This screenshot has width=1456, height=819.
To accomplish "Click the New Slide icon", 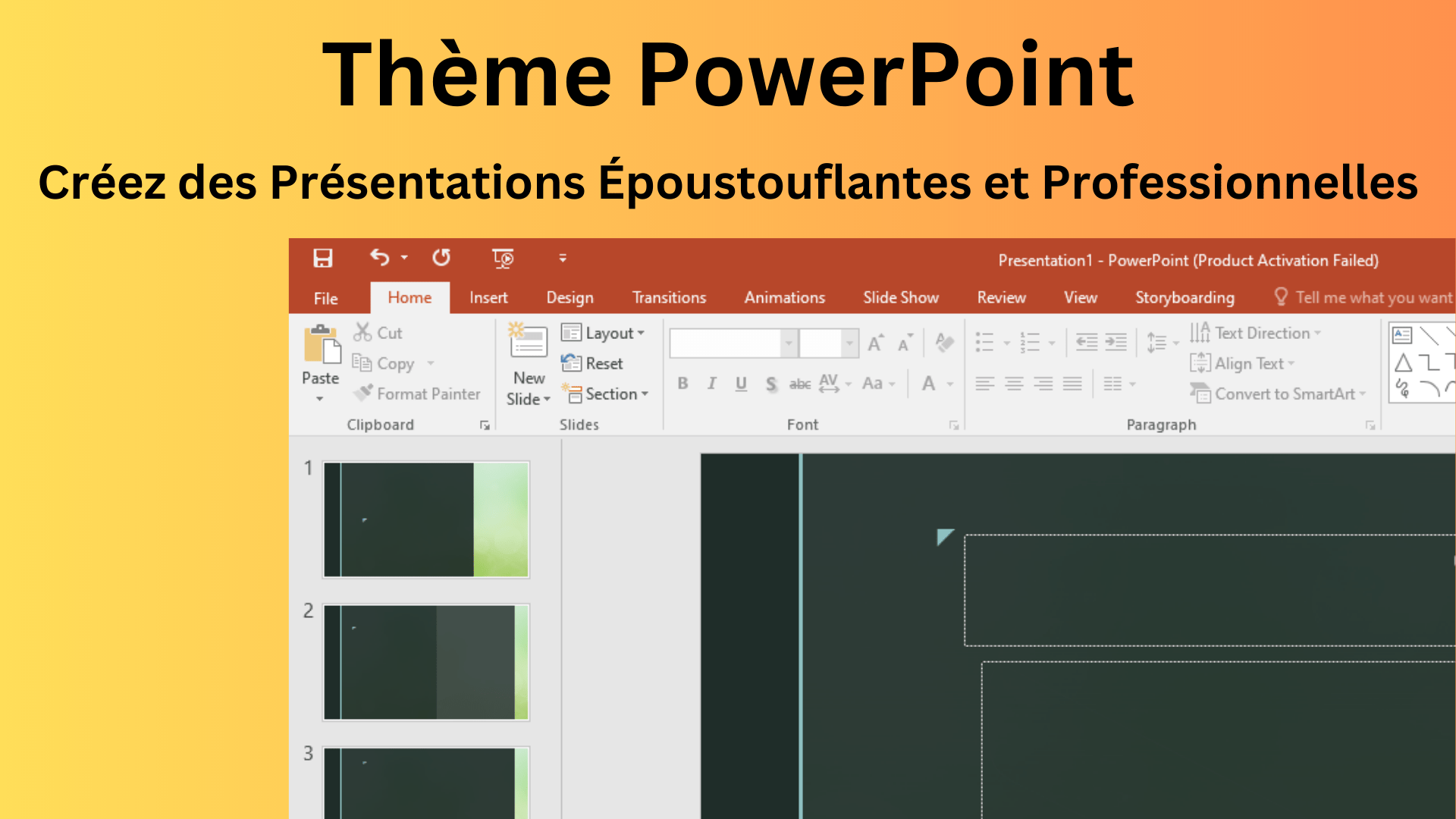I will pos(528,341).
